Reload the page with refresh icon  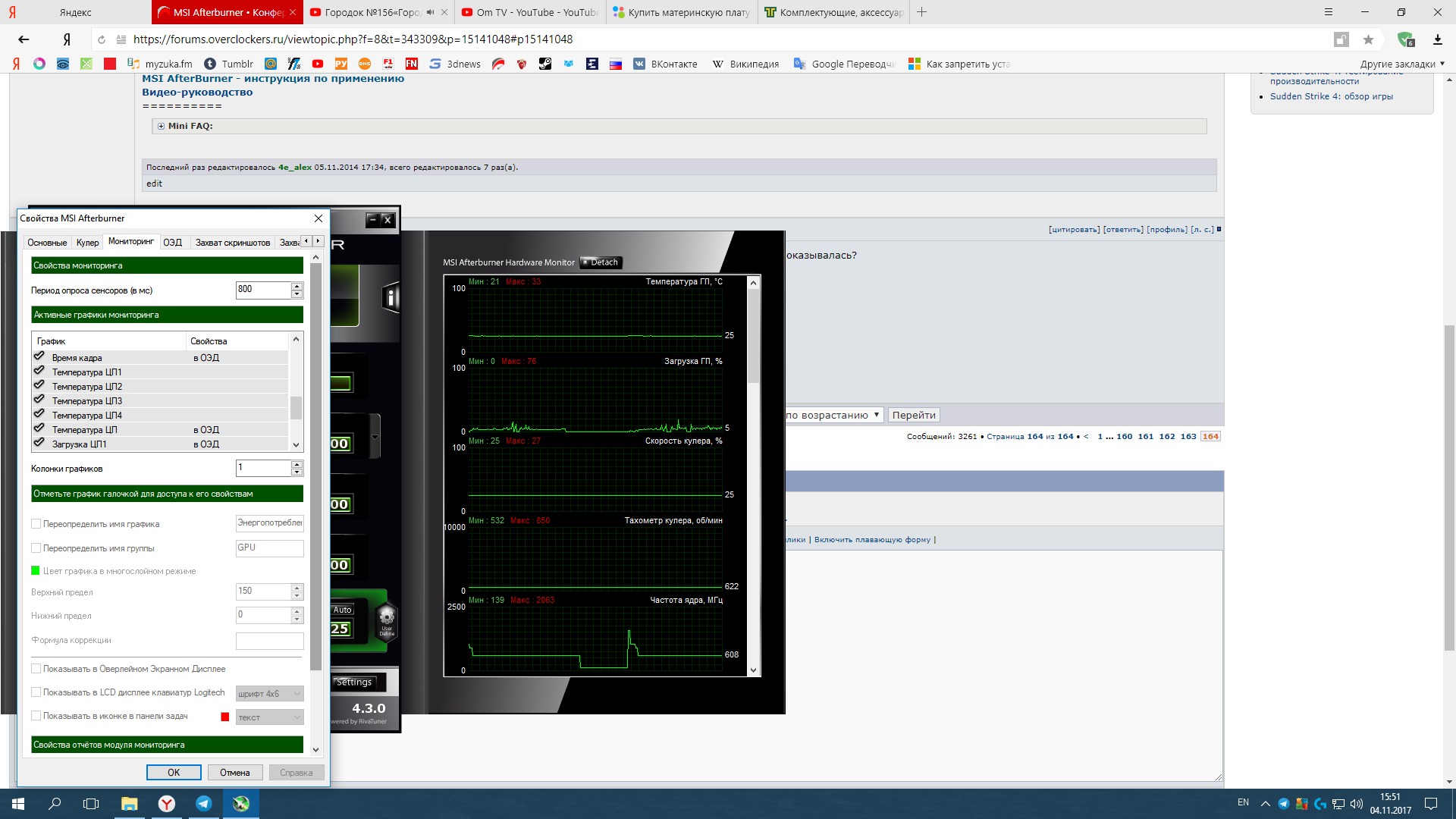pos(101,39)
